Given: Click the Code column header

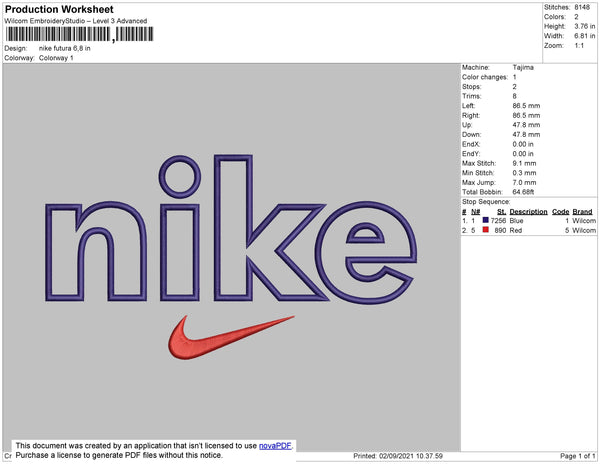Looking at the screenshot, I should tap(561, 212).
